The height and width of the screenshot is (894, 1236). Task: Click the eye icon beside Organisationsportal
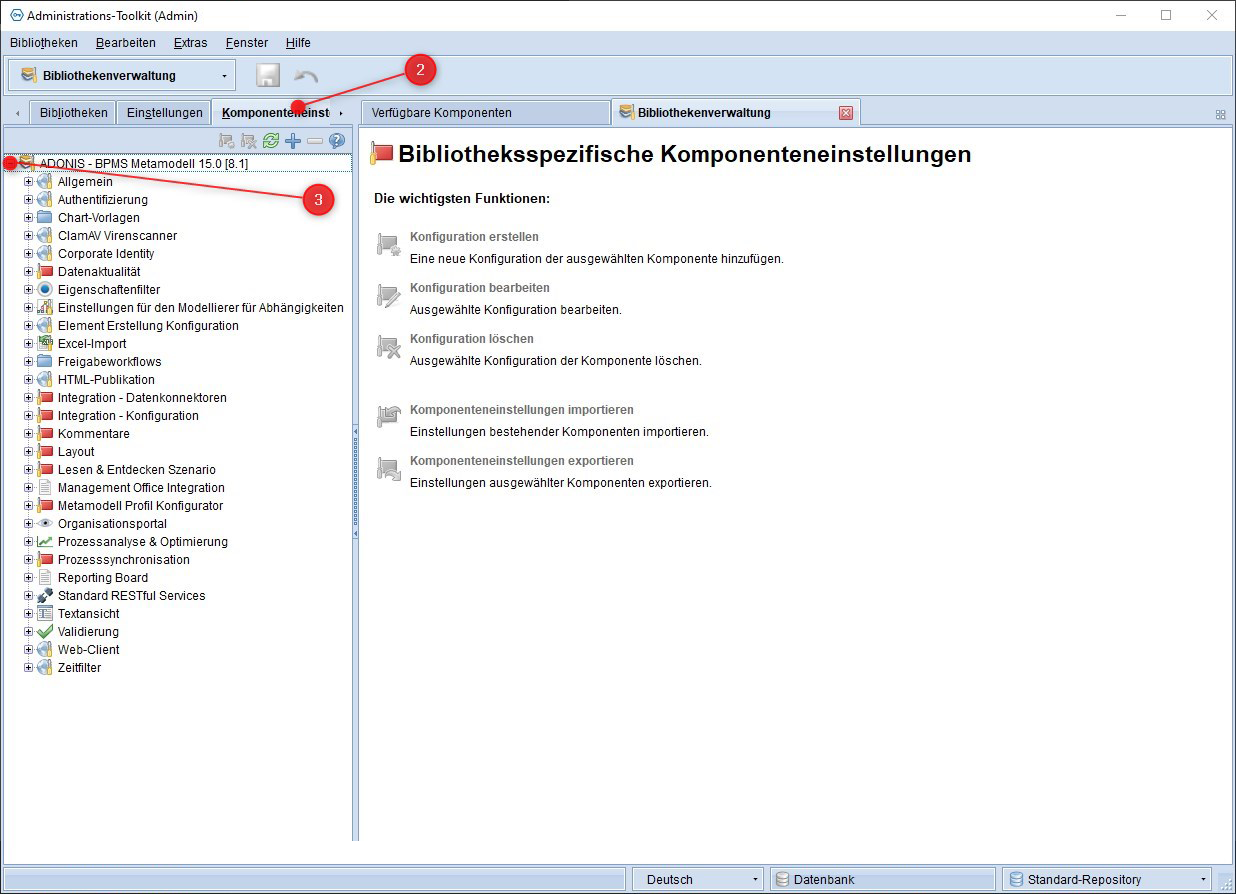tap(45, 524)
